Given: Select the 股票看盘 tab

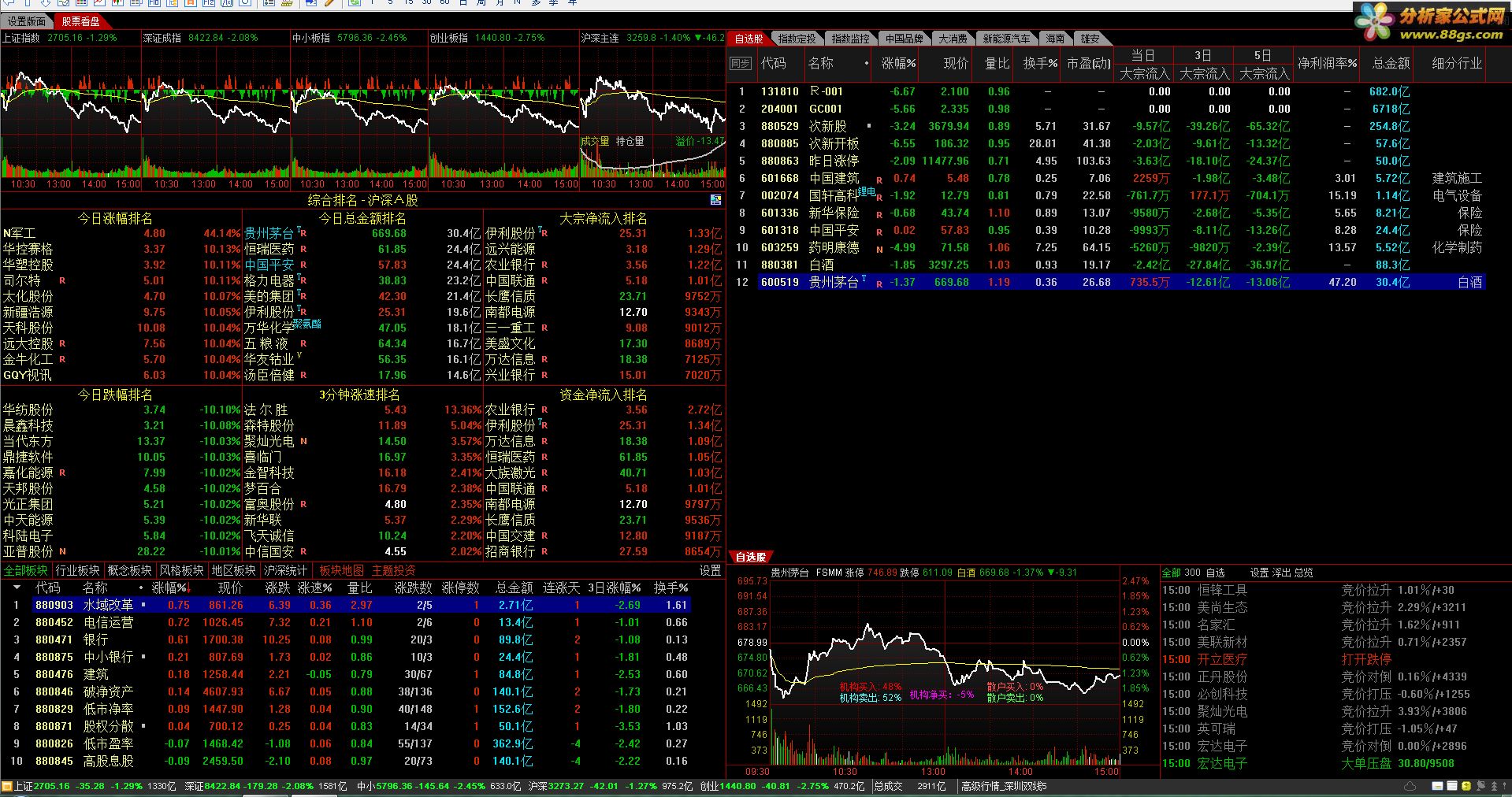Looking at the screenshot, I should point(81,21).
